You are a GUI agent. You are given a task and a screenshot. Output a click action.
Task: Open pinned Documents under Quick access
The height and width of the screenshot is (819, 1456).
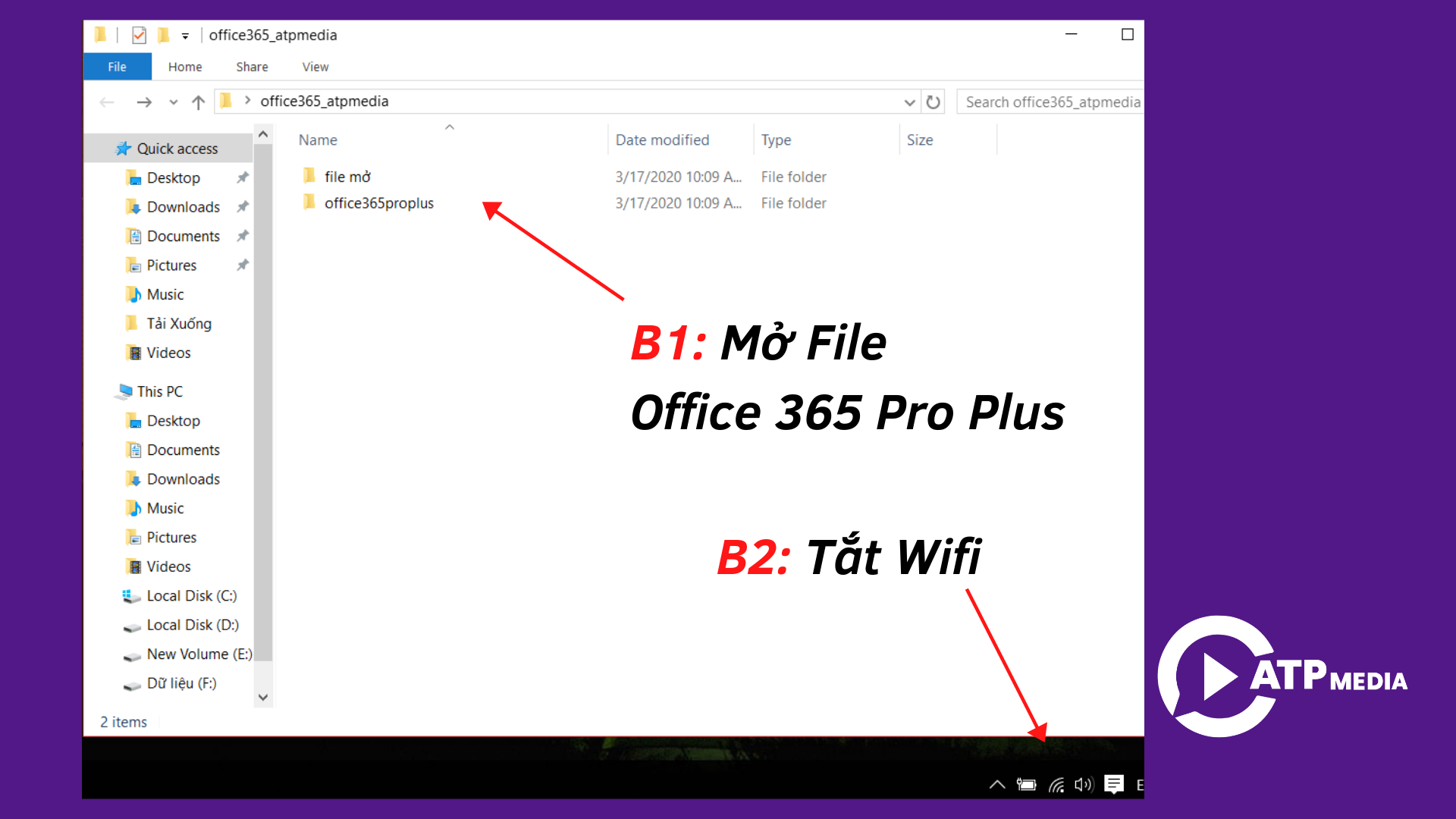coord(183,236)
